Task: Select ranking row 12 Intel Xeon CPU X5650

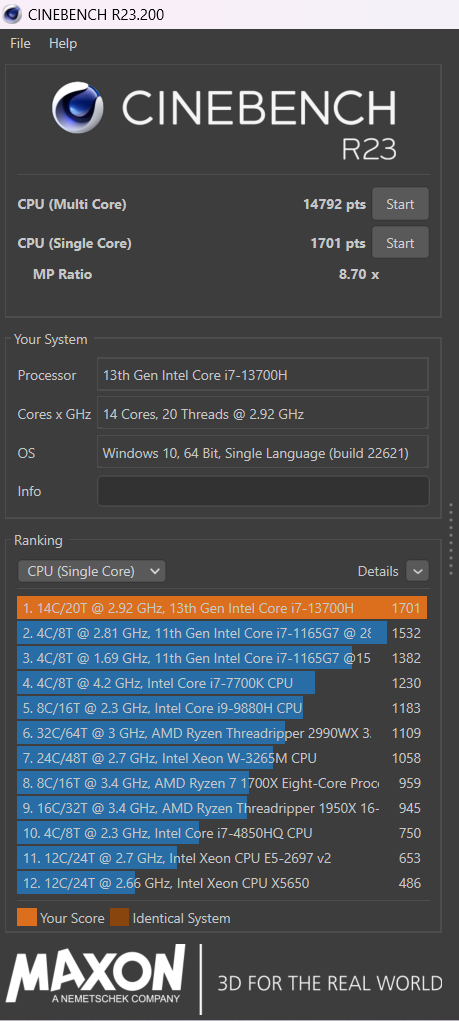Action: click(x=222, y=883)
